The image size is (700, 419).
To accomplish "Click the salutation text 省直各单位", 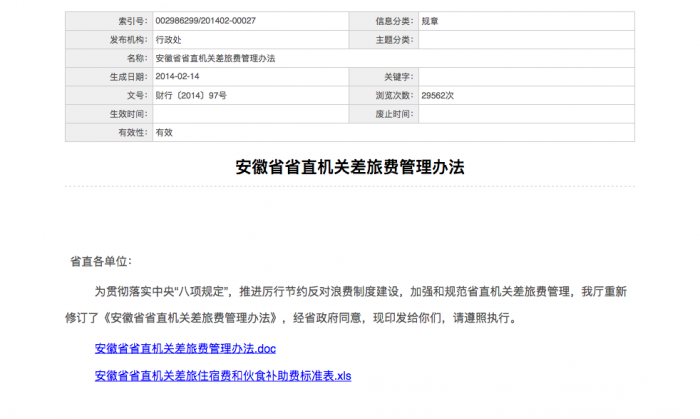I will (100, 262).
